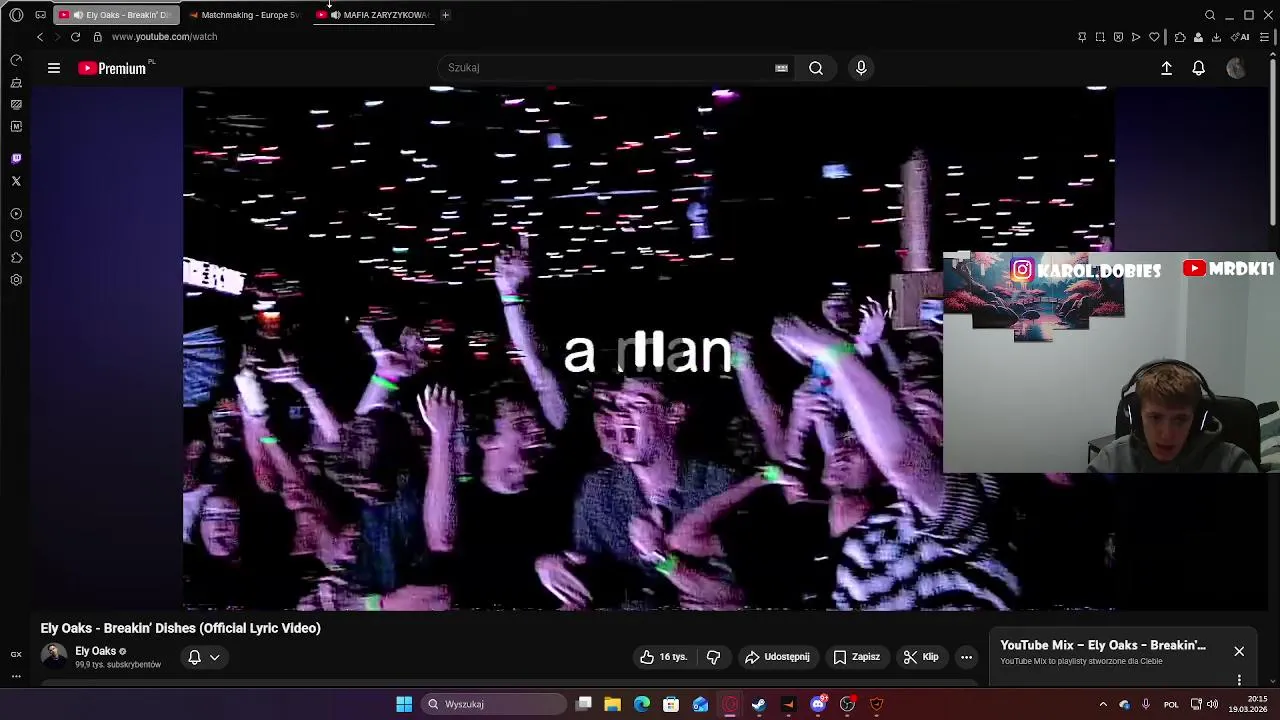Open the Windows Start menu
Viewport: 1280px width, 720px height.
[404, 704]
